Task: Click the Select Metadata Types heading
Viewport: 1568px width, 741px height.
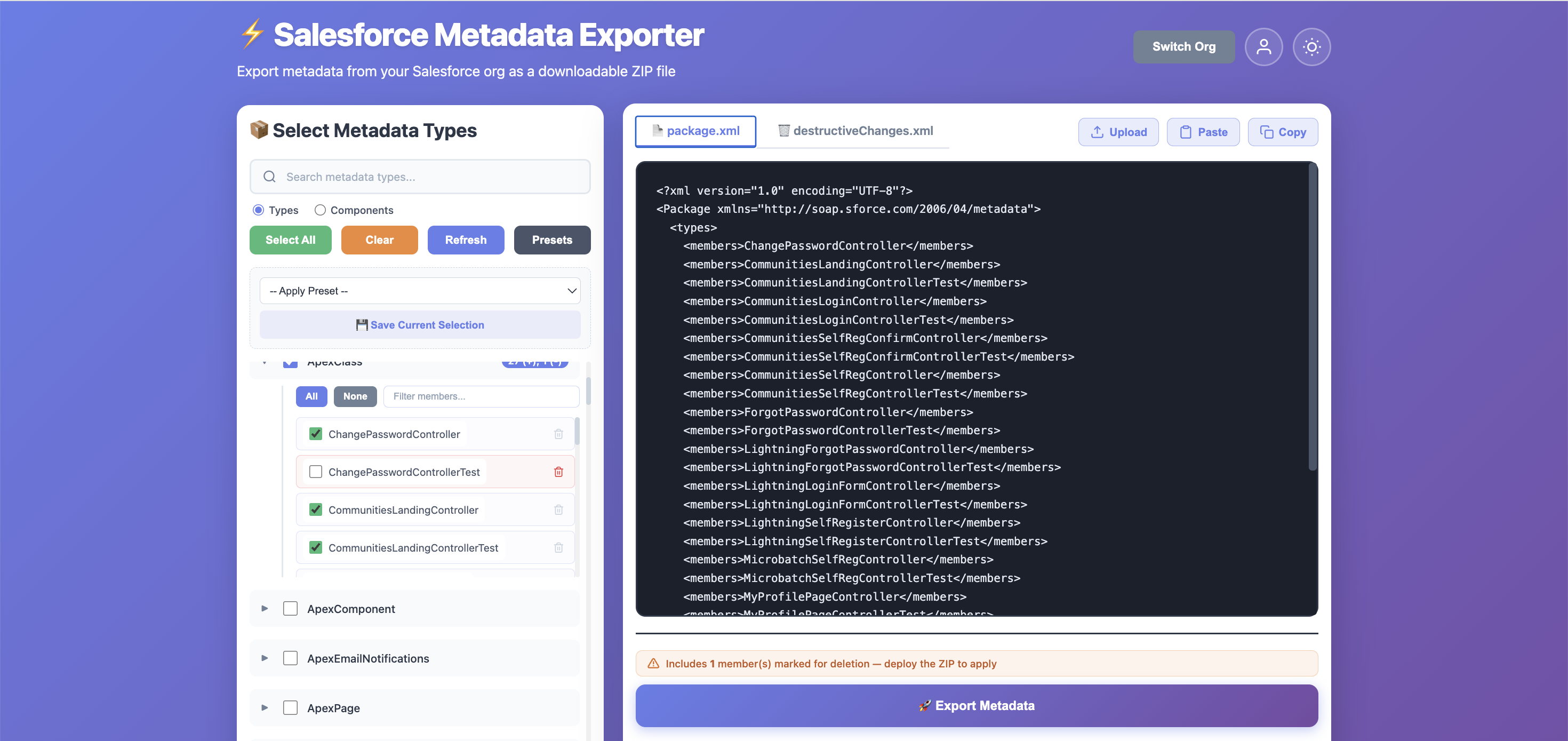Action: click(x=374, y=130)
